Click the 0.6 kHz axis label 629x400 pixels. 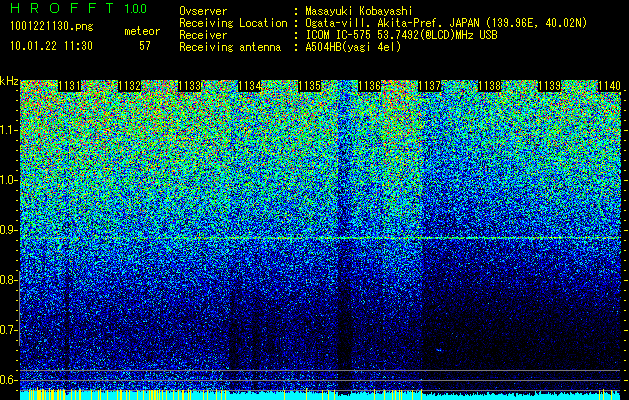coord(8,380)
